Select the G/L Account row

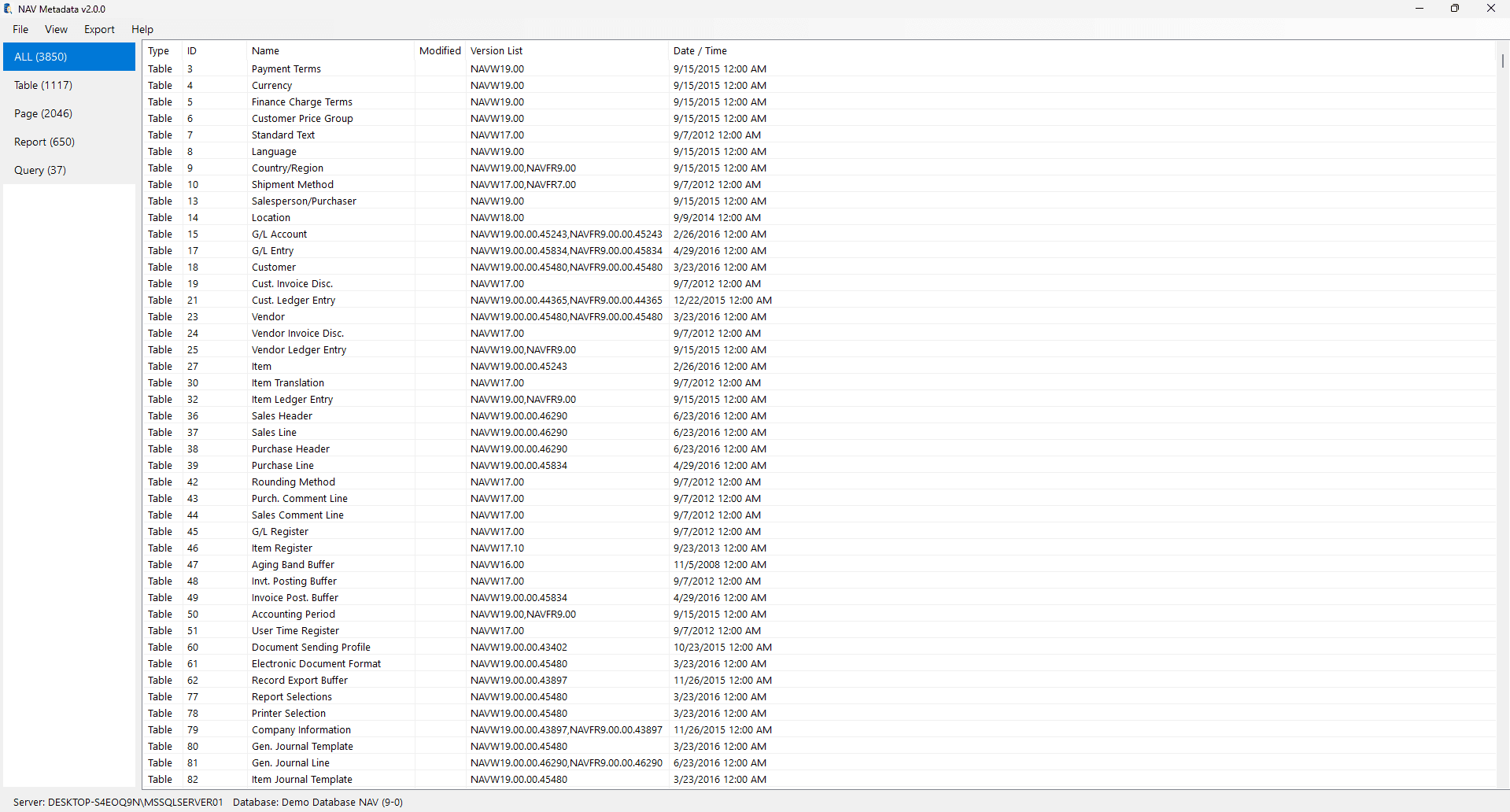(819, 234)
